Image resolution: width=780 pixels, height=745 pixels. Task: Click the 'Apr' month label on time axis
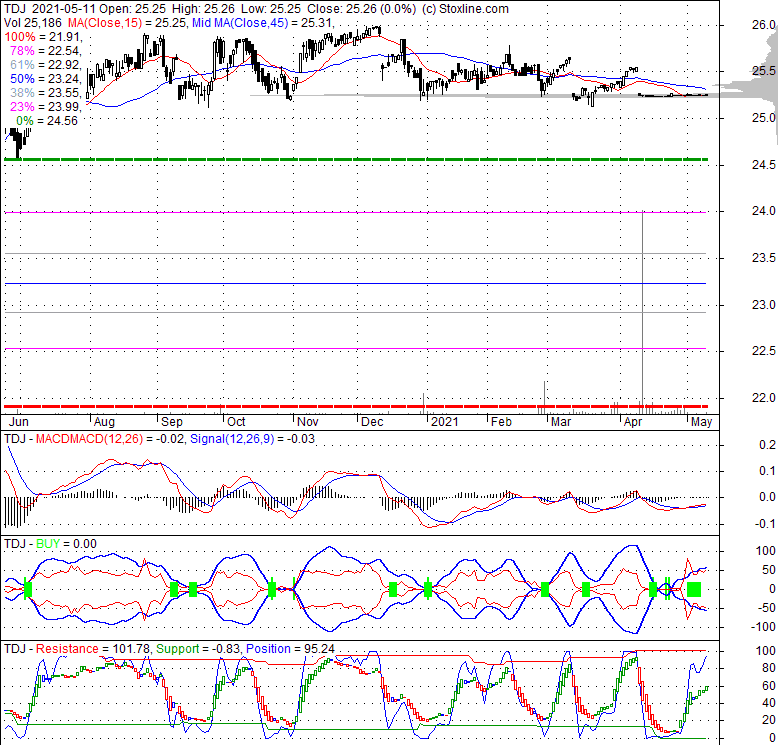[633, 422]
